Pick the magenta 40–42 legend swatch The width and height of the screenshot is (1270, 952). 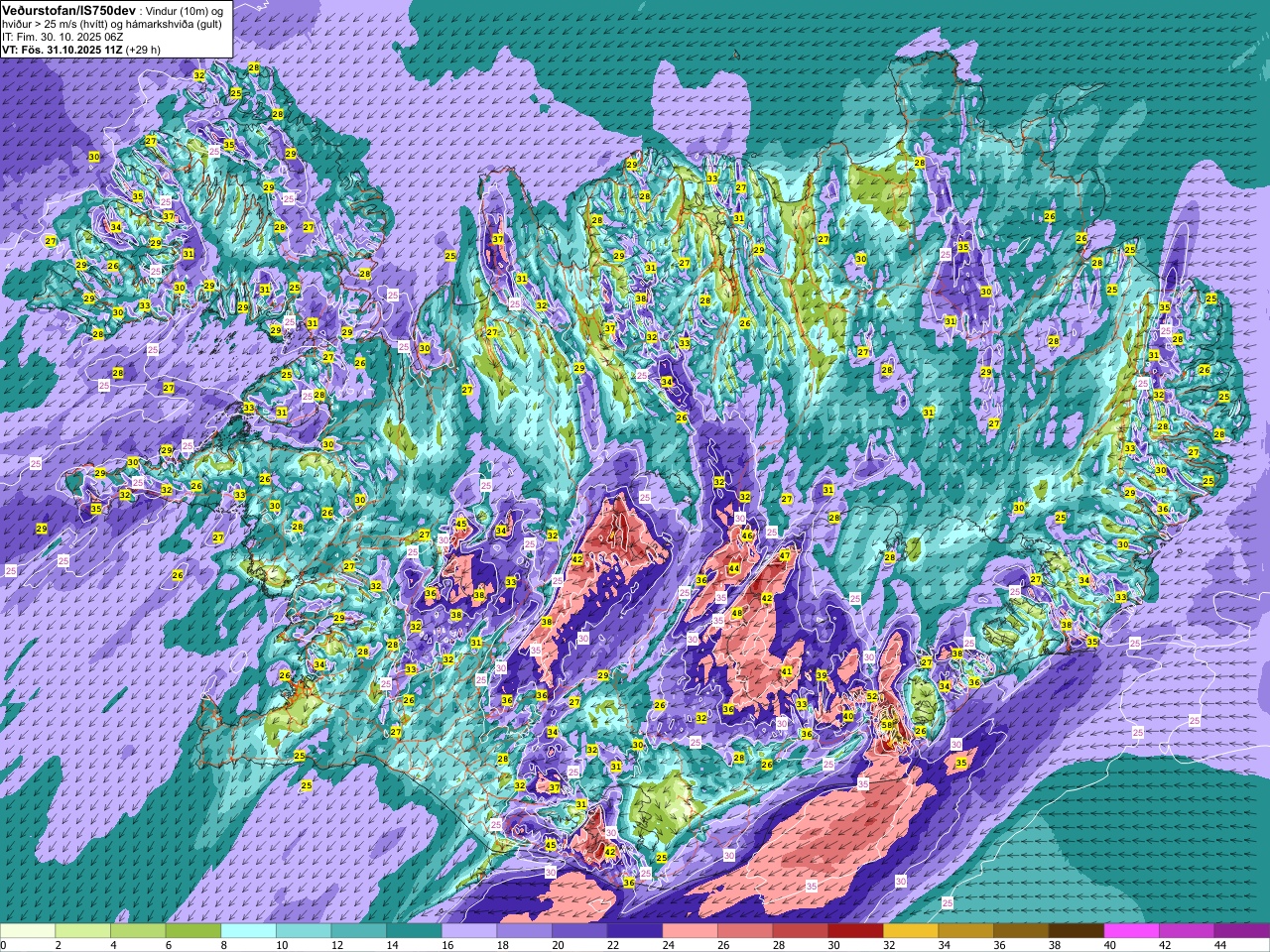pyautogui.click(x=1132, y=931)
